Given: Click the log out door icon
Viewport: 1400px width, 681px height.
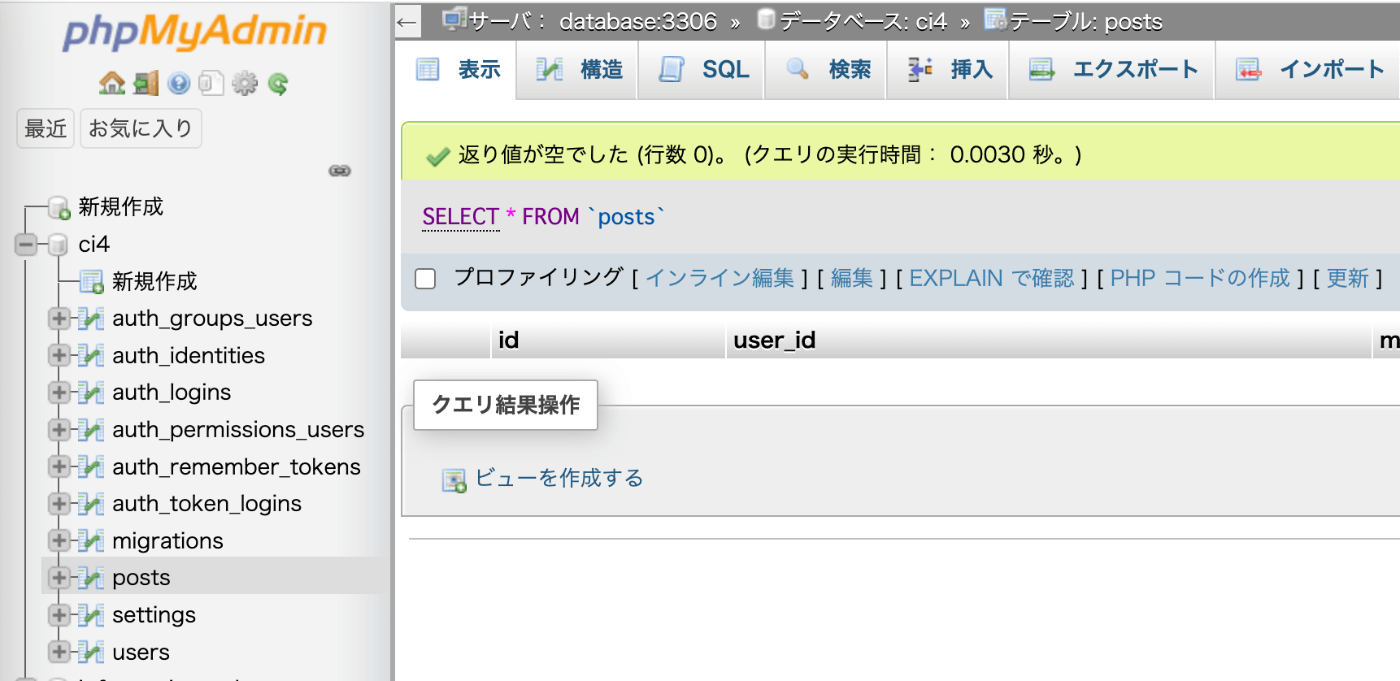Looking at the screenshot, I should pos(146,84).
